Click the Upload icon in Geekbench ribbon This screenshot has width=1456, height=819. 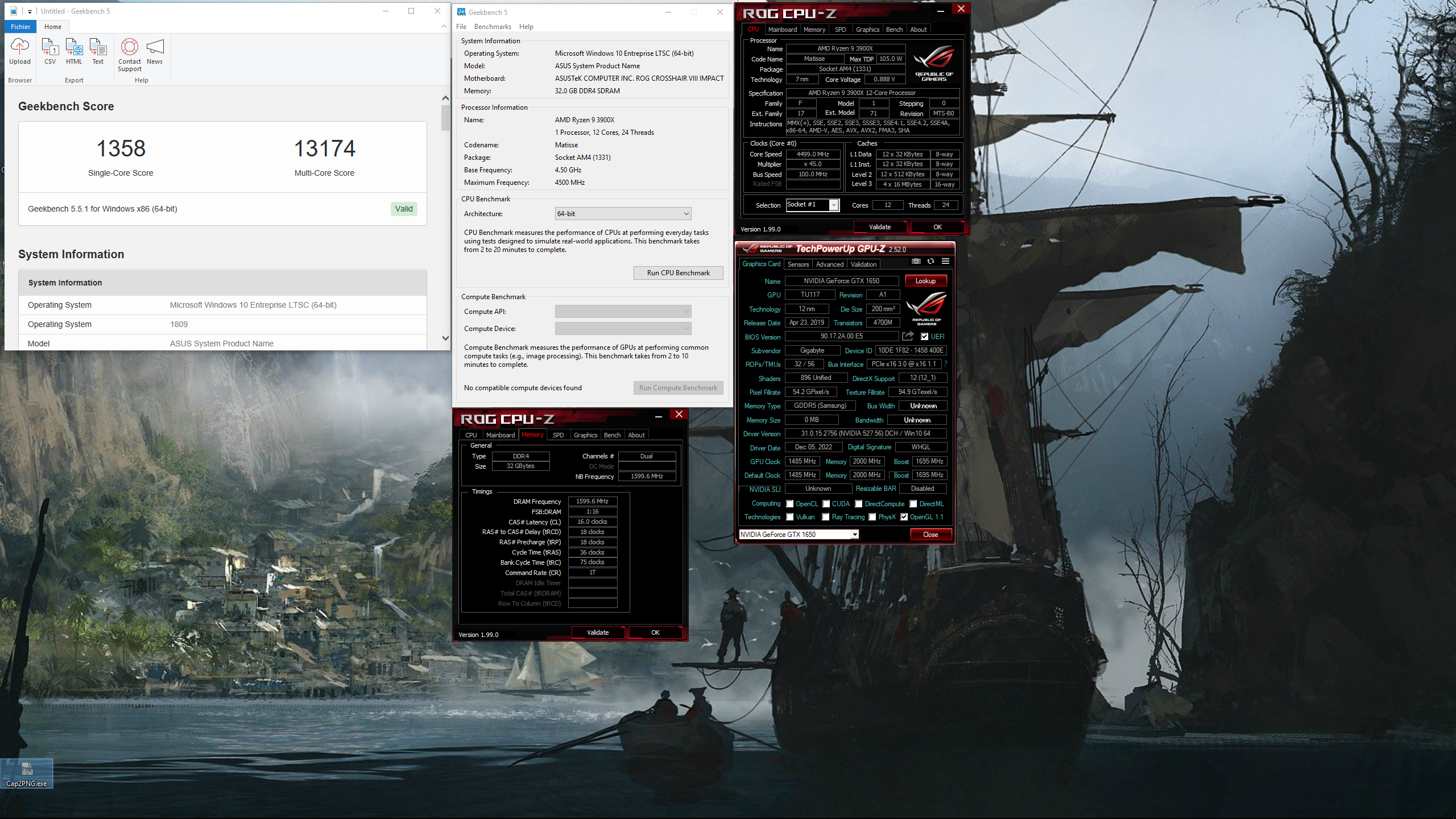[20, 52]
